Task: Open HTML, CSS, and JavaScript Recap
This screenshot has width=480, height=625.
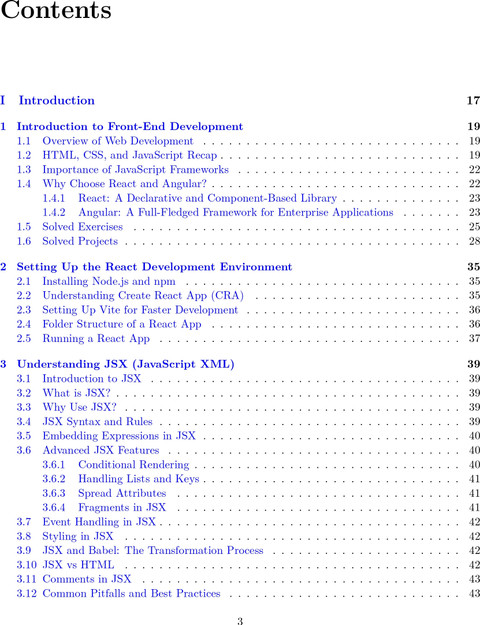Action: [130, 155]
